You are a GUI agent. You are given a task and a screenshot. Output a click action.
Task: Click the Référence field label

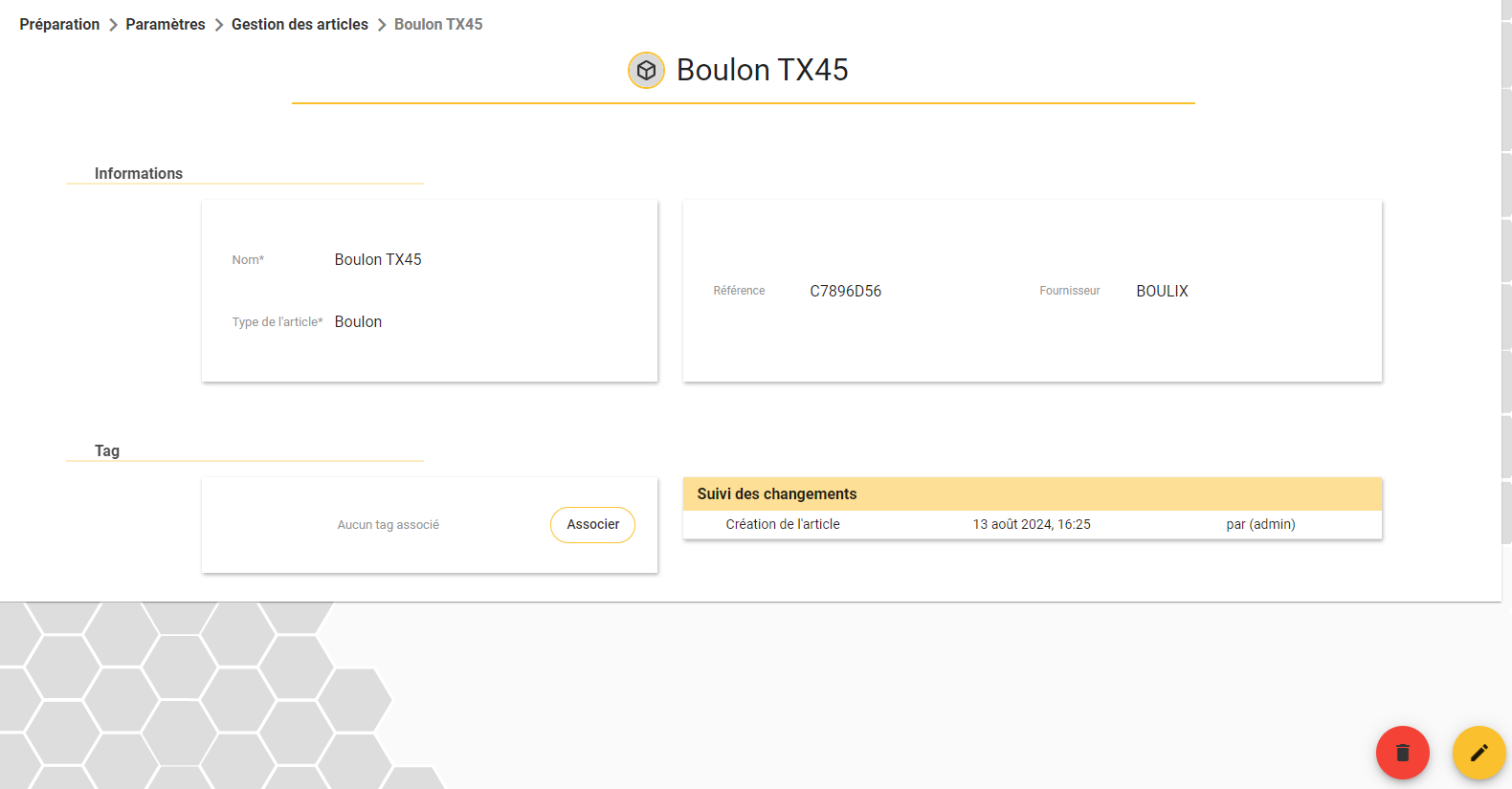point(739,291)
